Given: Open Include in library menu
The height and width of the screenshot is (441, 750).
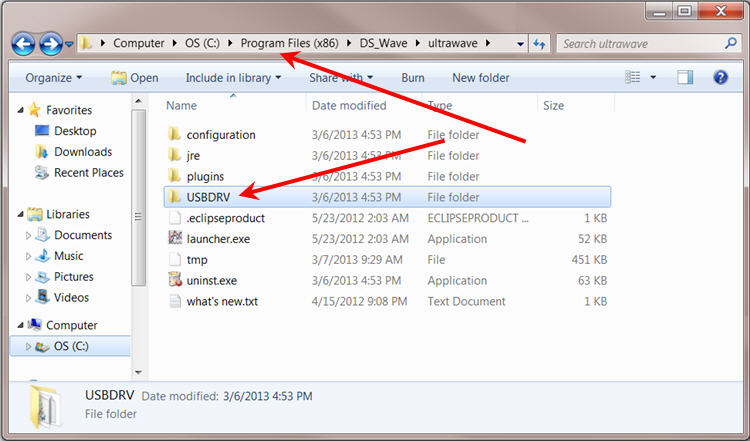Looking at the screenshot, I should [233, 77].
